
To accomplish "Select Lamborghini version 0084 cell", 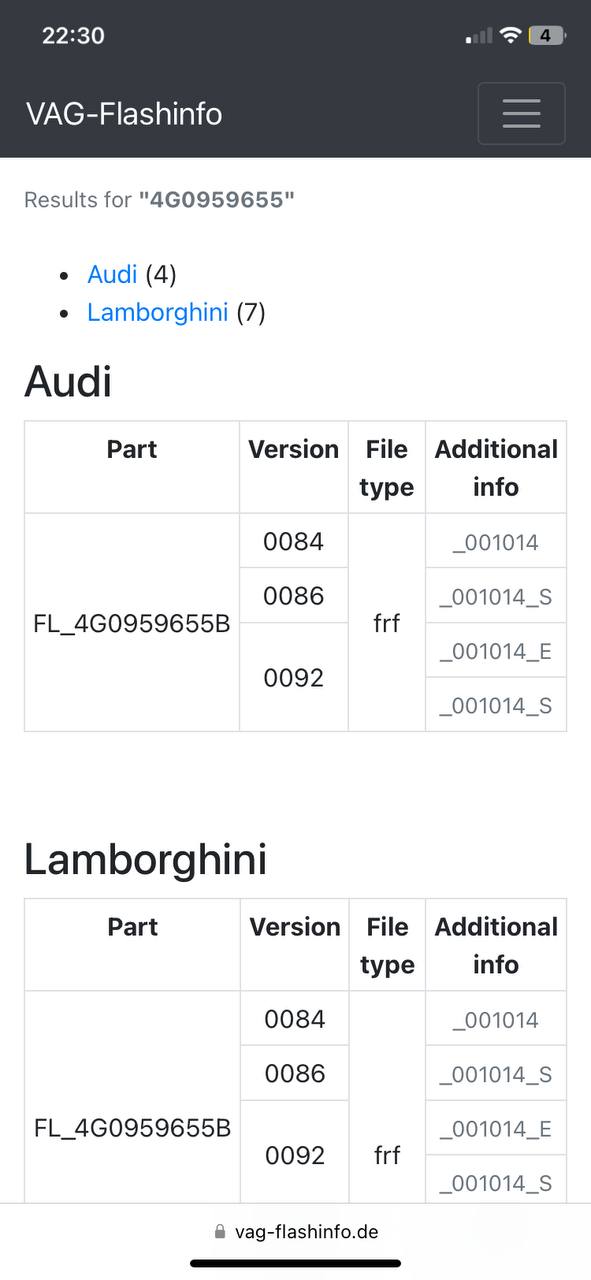I will (x=295, y=1019).
